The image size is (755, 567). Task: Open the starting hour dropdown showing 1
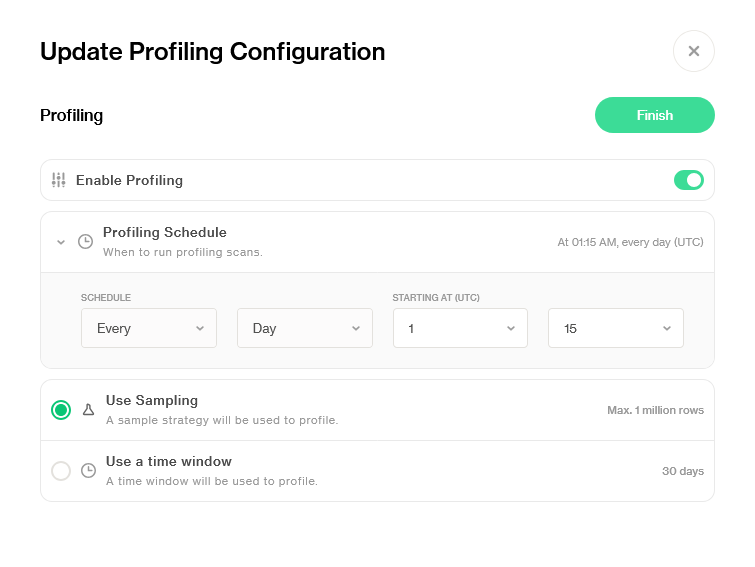[x=460, y=328]
